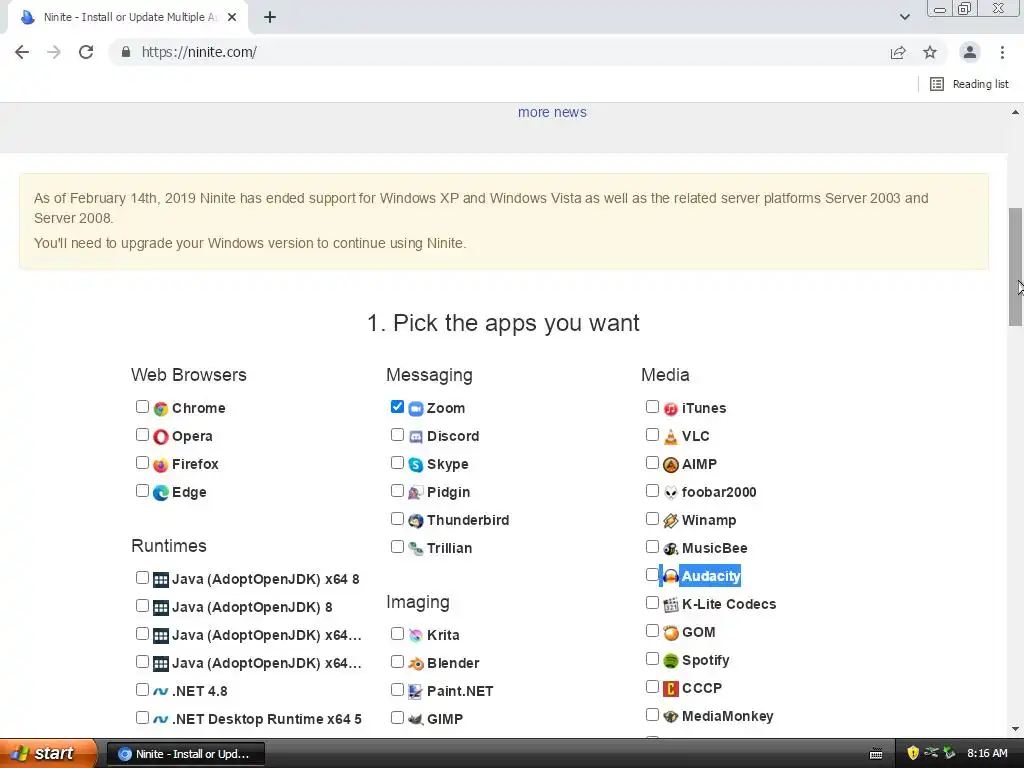Click the Spotify logo icon
This screenshot has height=768, width=1024.
click(x=671, y=662)
